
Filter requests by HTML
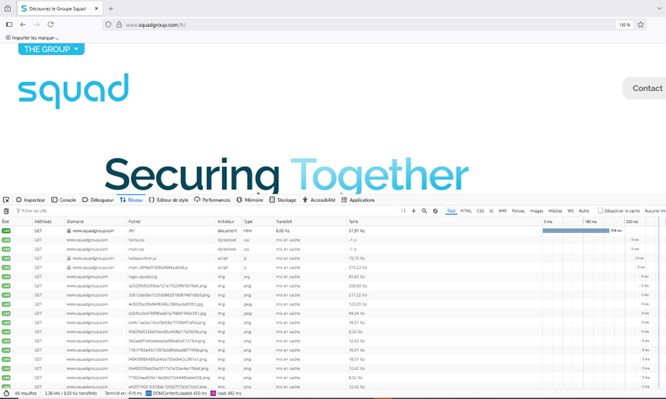click(x=466, y=211)
